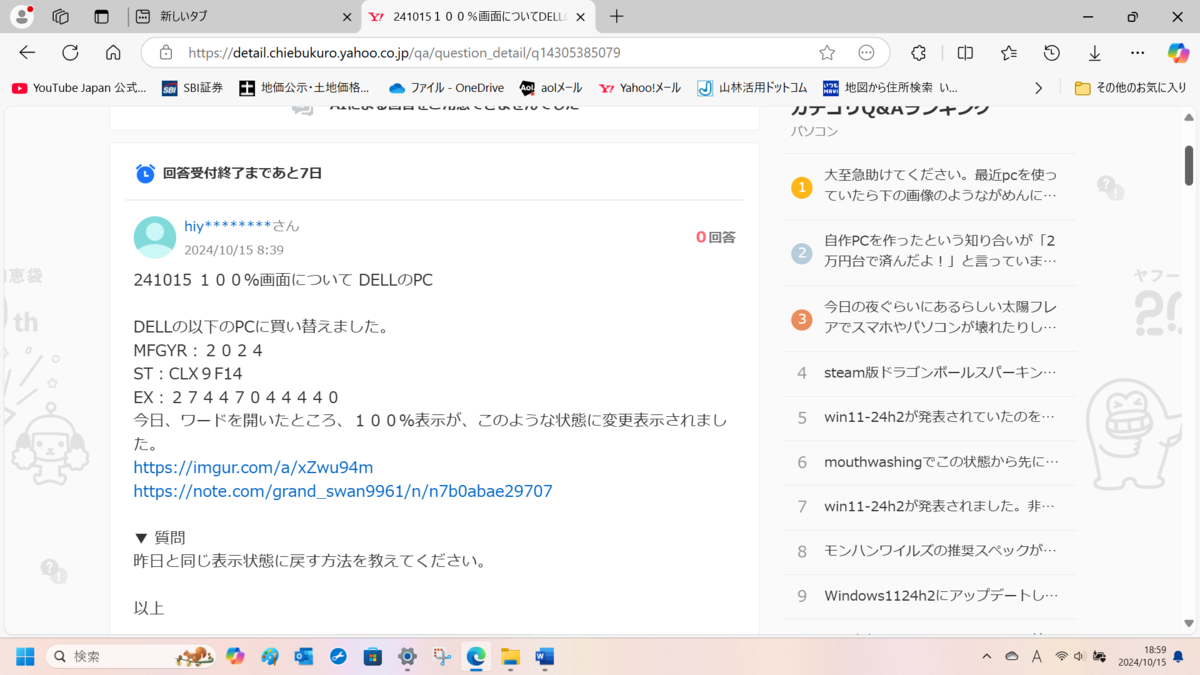Open clock showing 18:59 2024/10/15

[1142, 657]
